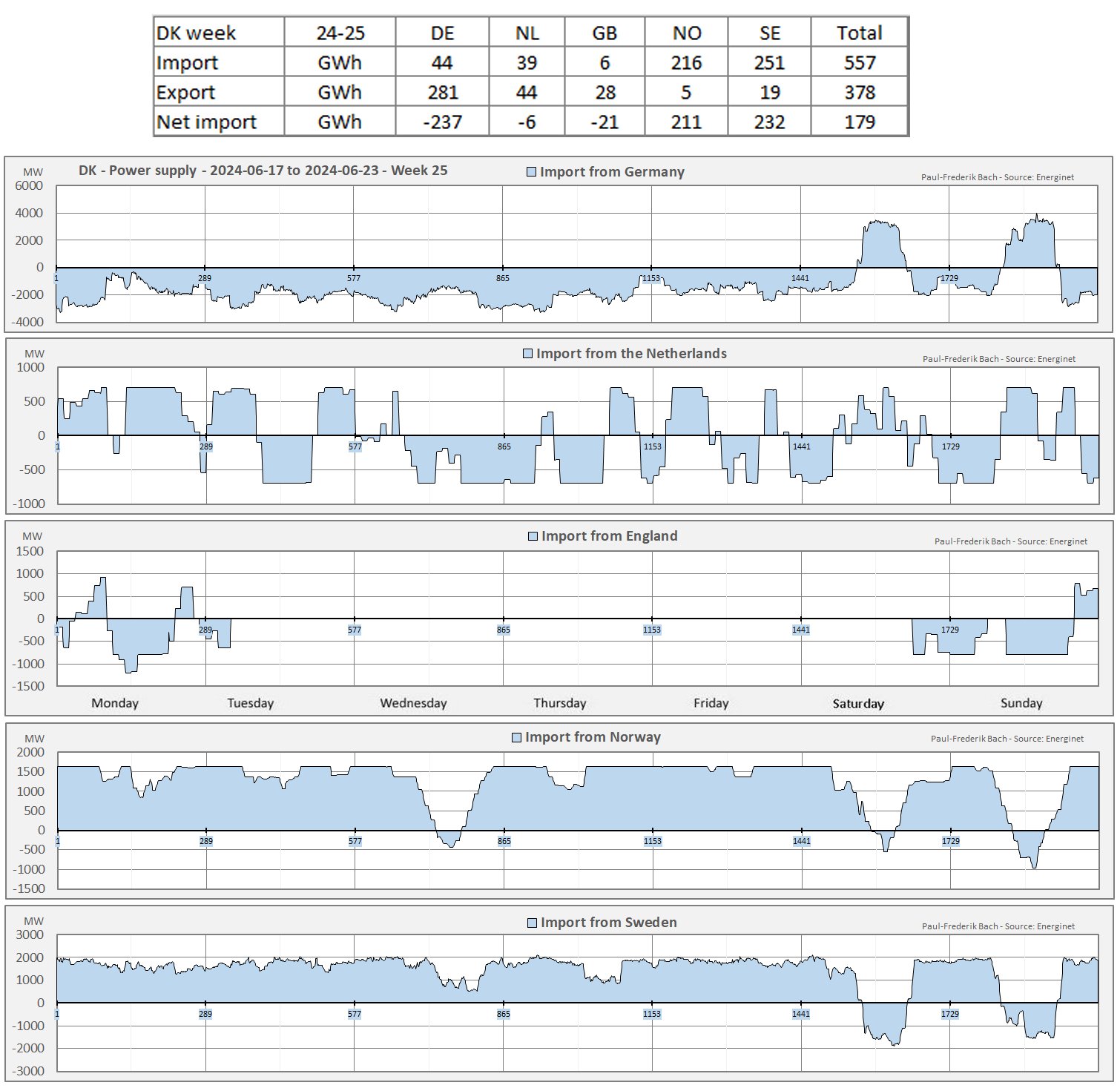Screen dimensions: 1120x1088
Task: Click the Import from Germany legend square
Action: pyautogui.click(x=531, y=172)
